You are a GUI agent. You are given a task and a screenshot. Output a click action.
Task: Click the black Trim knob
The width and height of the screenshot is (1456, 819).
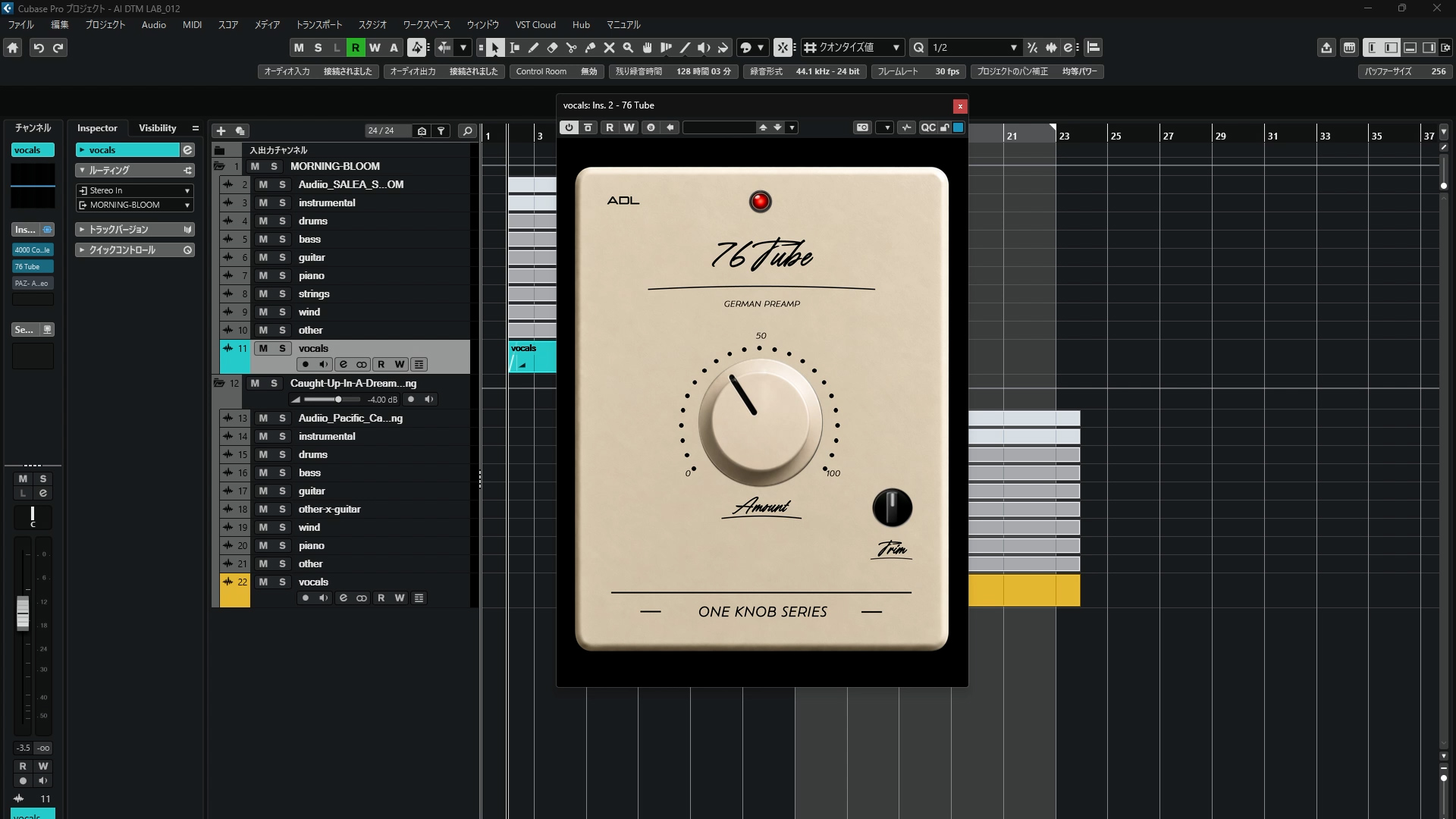click(892, 507)
